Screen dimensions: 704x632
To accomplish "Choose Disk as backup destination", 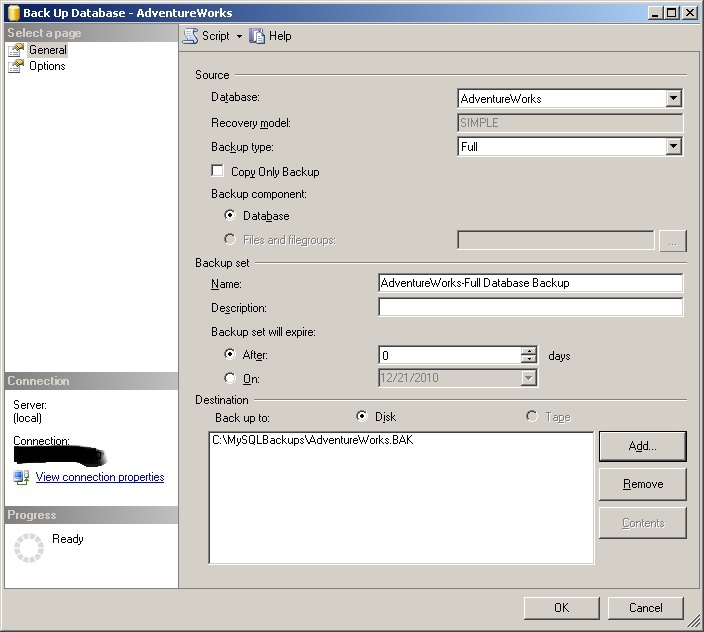I will tap(361, 416).
